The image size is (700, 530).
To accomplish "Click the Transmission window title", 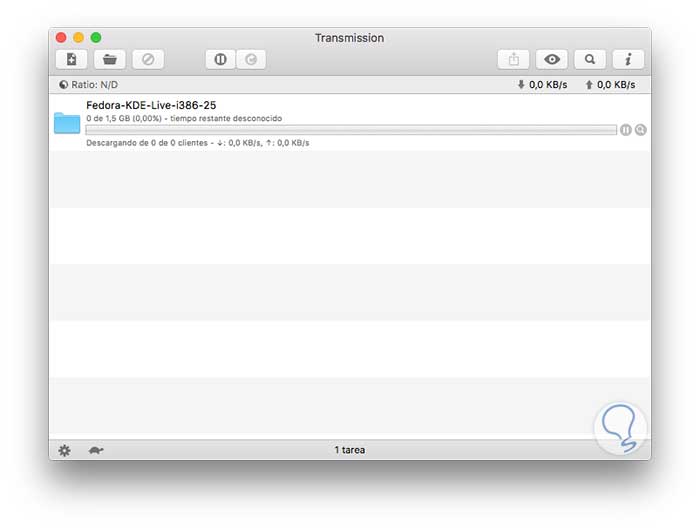I will click(x=350, y=38).
